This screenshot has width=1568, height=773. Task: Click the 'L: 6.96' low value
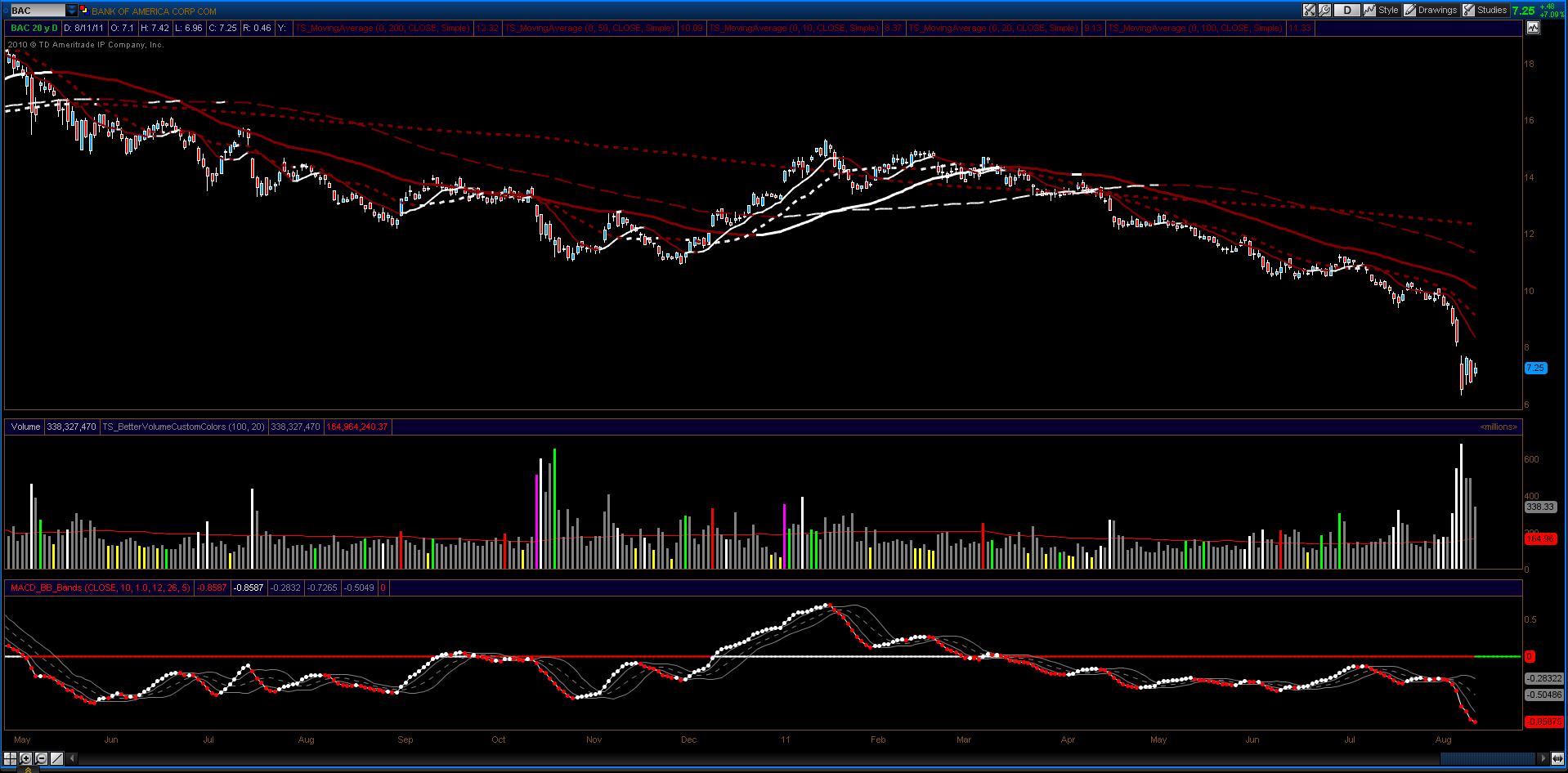[x=188, y=28]
